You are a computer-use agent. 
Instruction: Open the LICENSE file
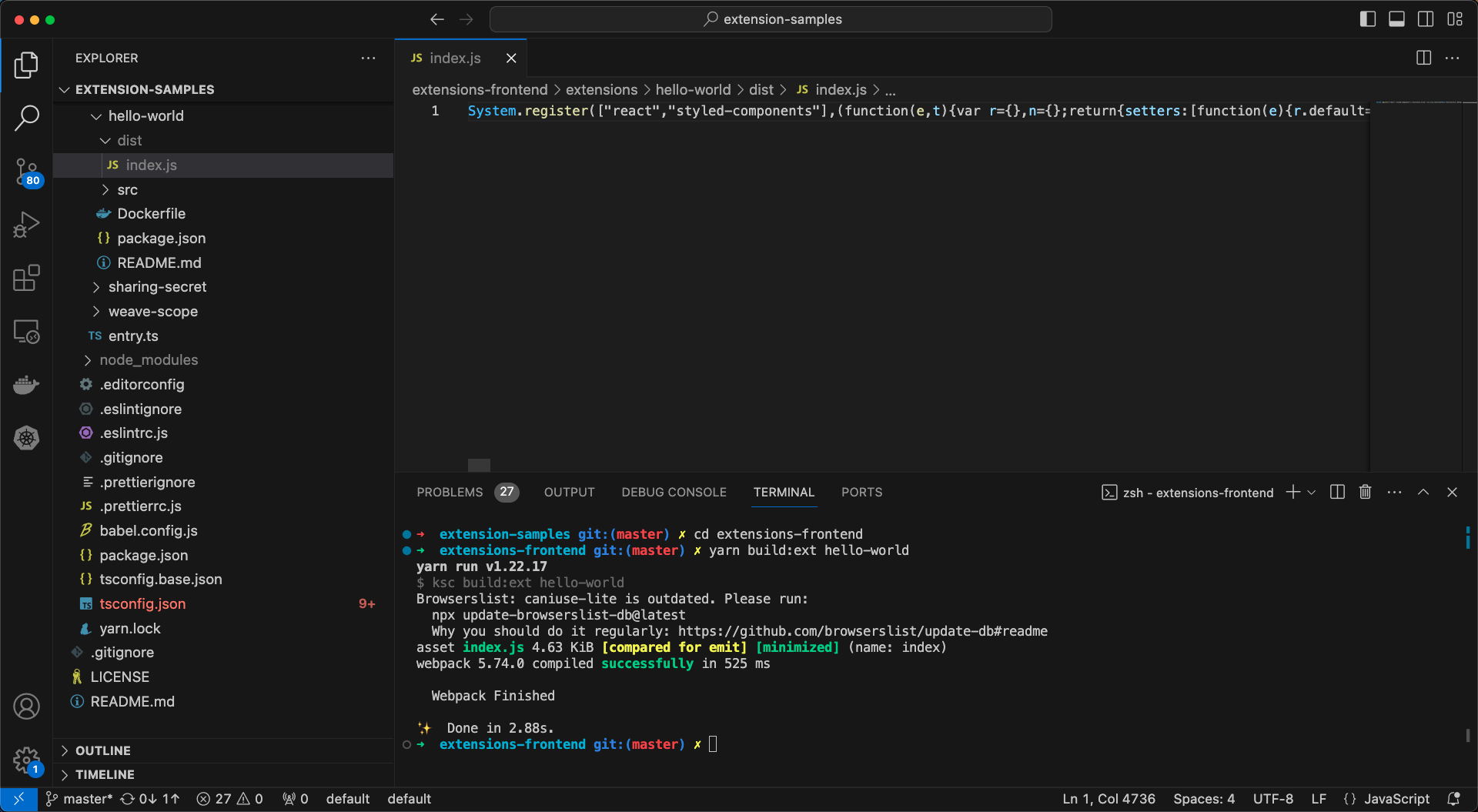(223, 677)
